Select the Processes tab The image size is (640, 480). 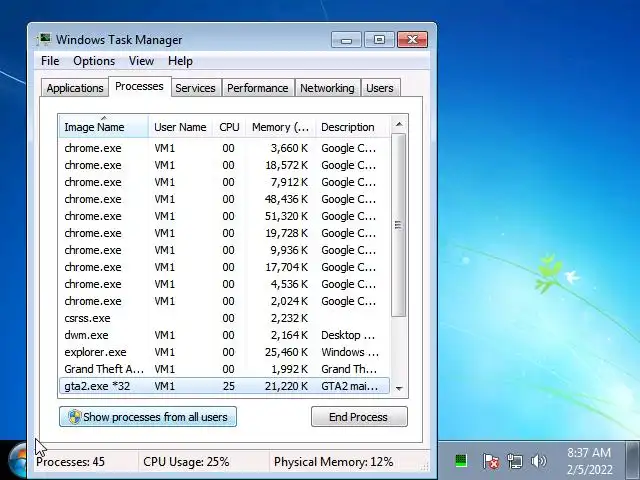click(139, 86)
